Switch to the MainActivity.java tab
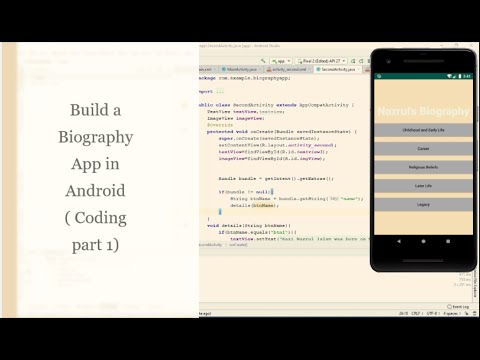Image resolution: width=480 pixels, height=360 pixels. (x=242, y=69)
